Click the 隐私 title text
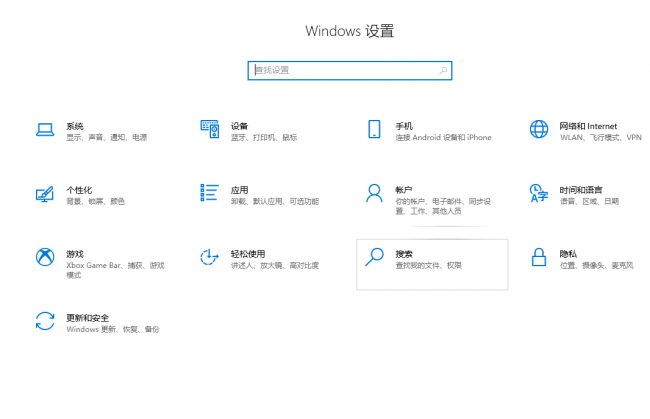 [568, 254]
